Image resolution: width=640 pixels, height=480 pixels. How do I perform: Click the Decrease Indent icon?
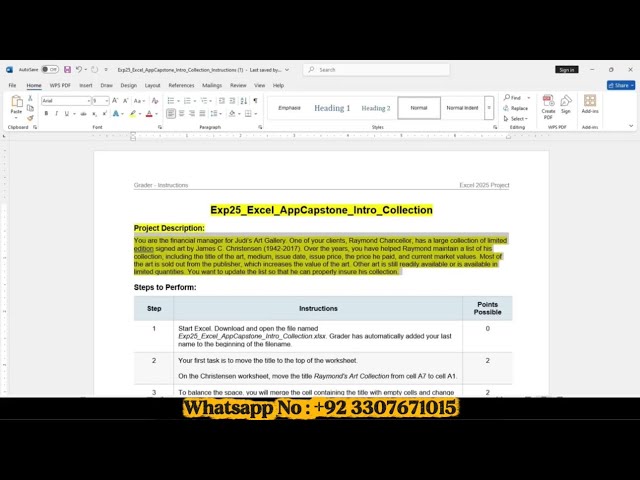[222, 101]
